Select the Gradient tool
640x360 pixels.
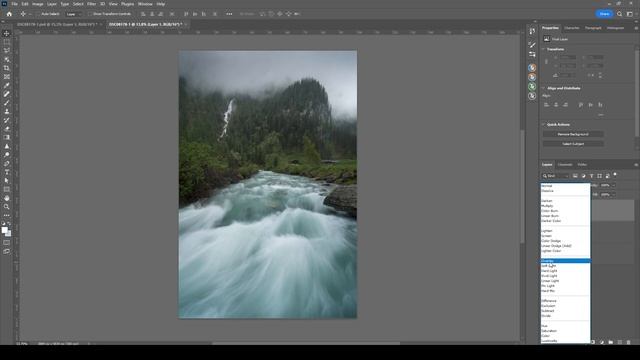tap(7, 138)
